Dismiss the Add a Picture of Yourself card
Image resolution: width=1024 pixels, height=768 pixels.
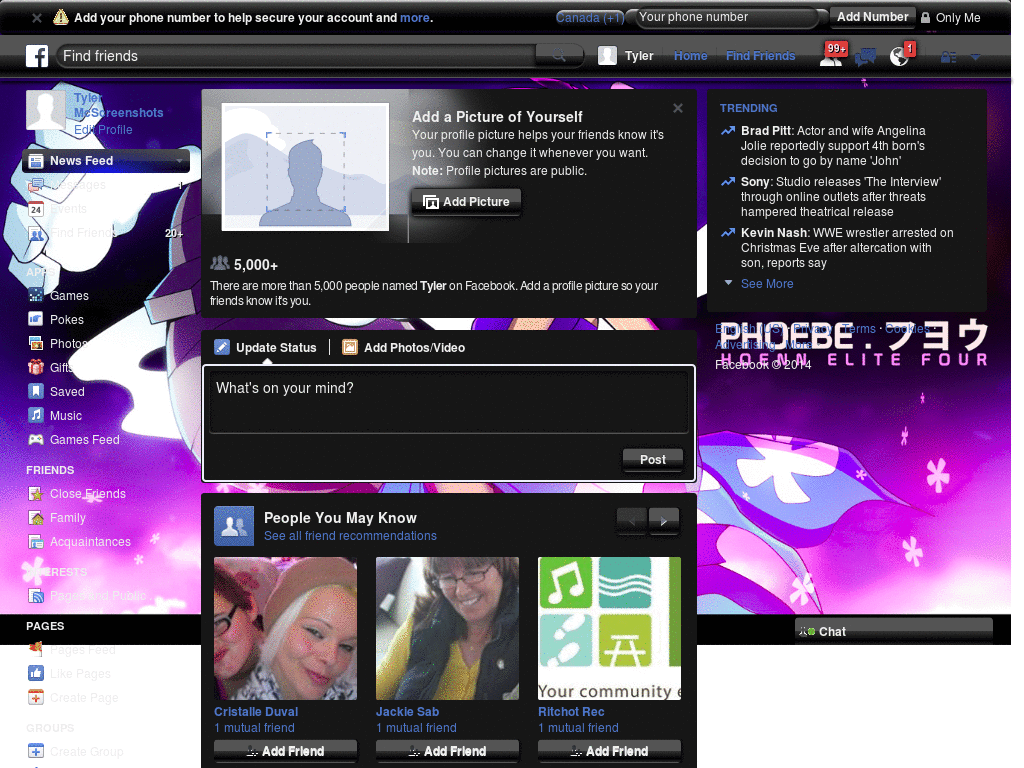click(x=678, y=108)
